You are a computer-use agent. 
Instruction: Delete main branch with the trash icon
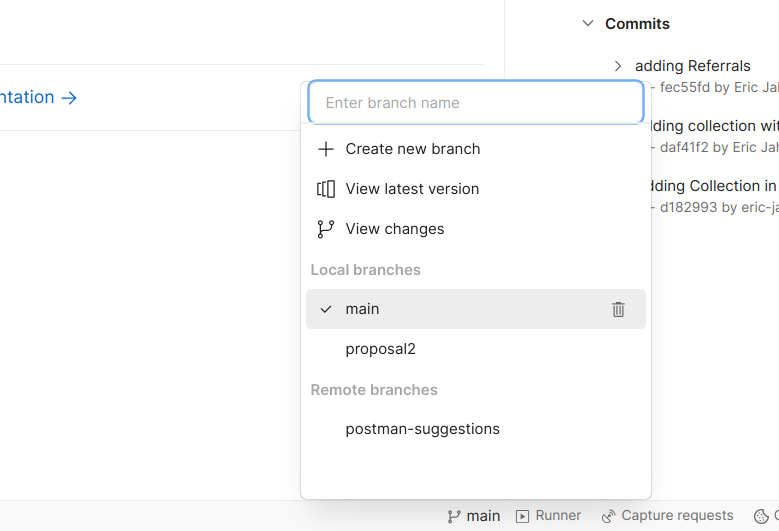tap(618, 309)
